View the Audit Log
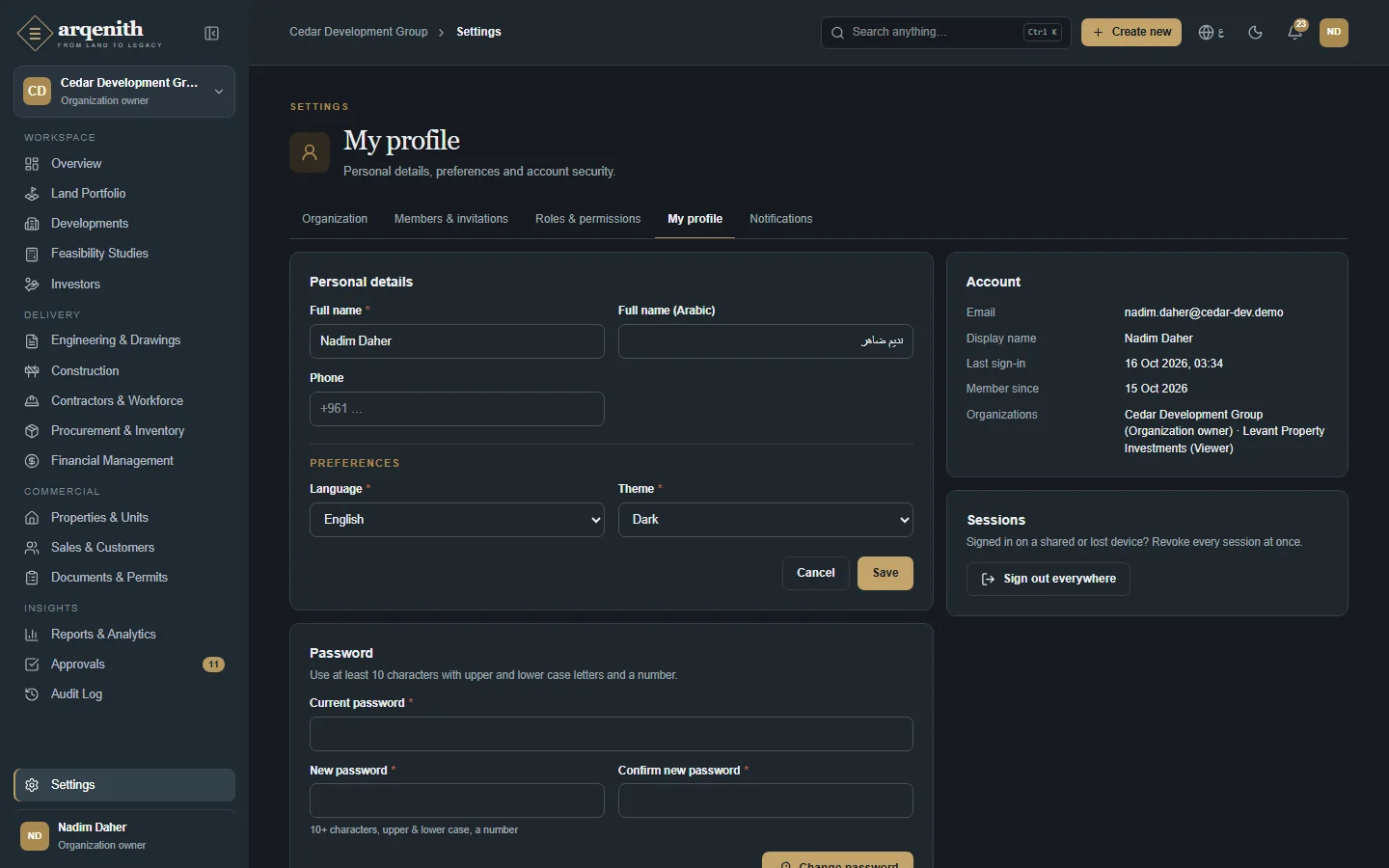Image resolution: width=1389 pixels, height=868 pixels. (x=124, y=694)
